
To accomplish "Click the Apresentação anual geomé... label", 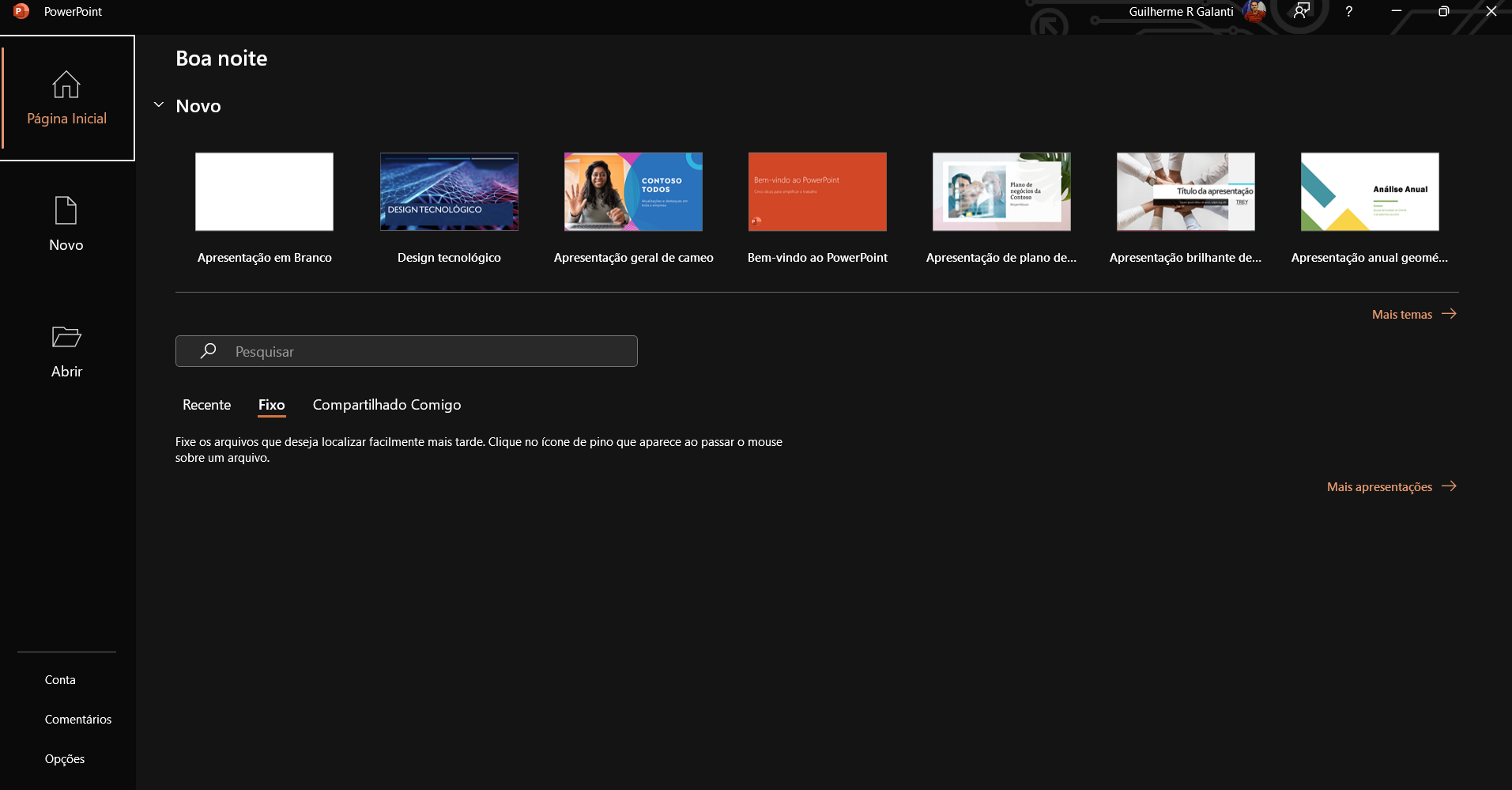I will (1370, 258).
